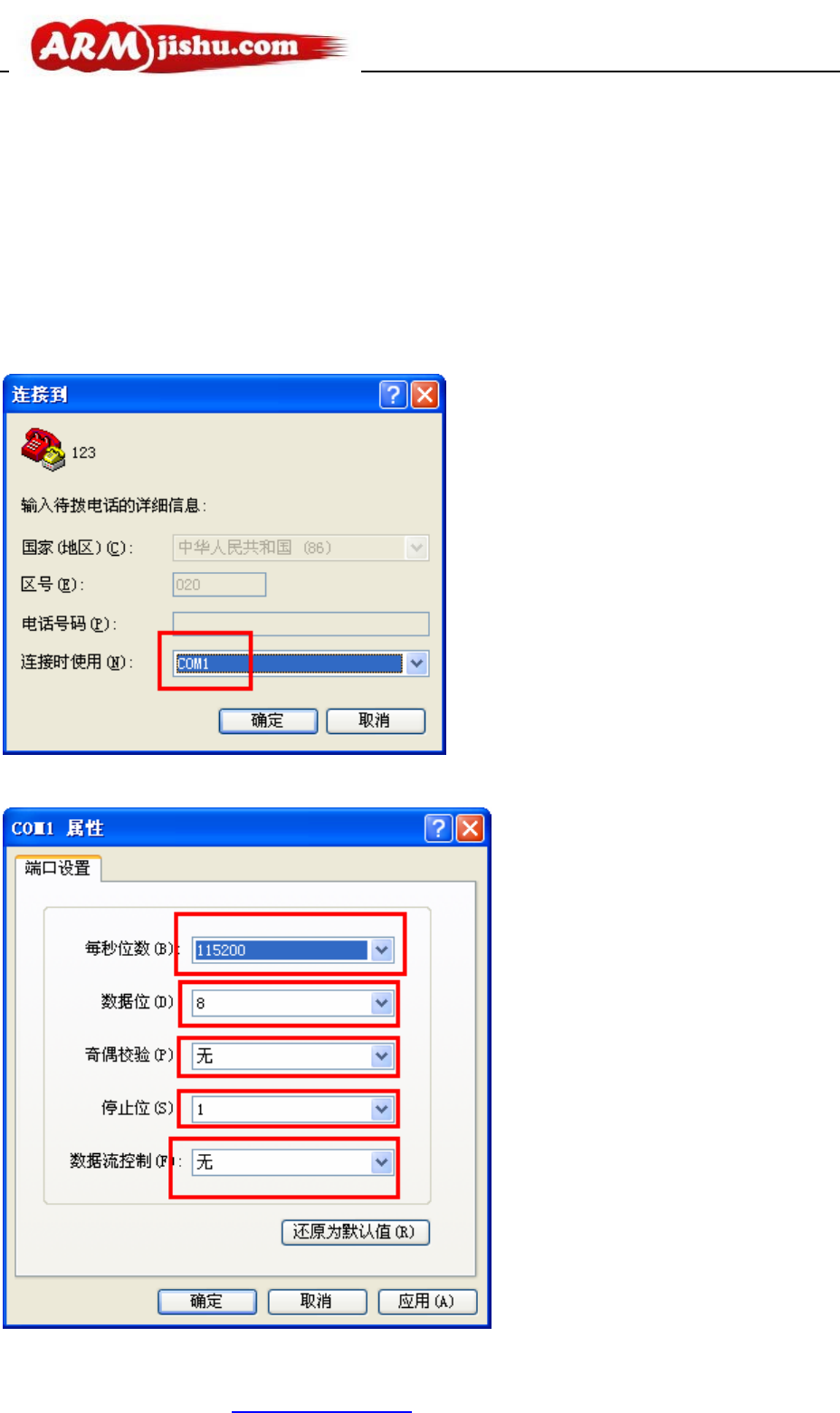Click the 还原为默认值 restore defaults button

[x=355, y=1232]
